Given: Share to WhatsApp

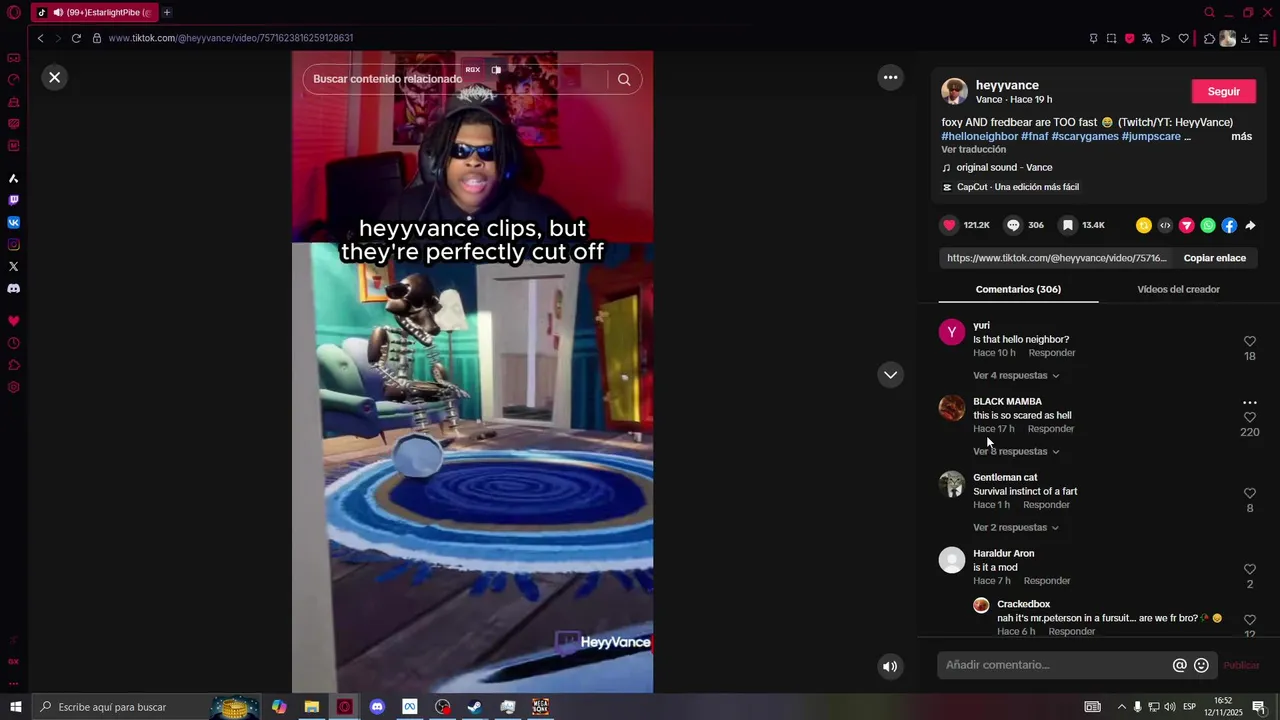Looking at the screenshot, I should (1208, 226).
